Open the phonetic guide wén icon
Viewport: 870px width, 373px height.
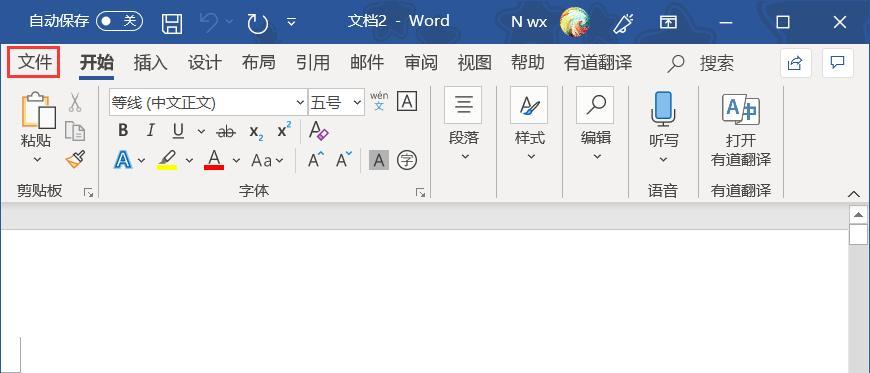pos(379,102)
